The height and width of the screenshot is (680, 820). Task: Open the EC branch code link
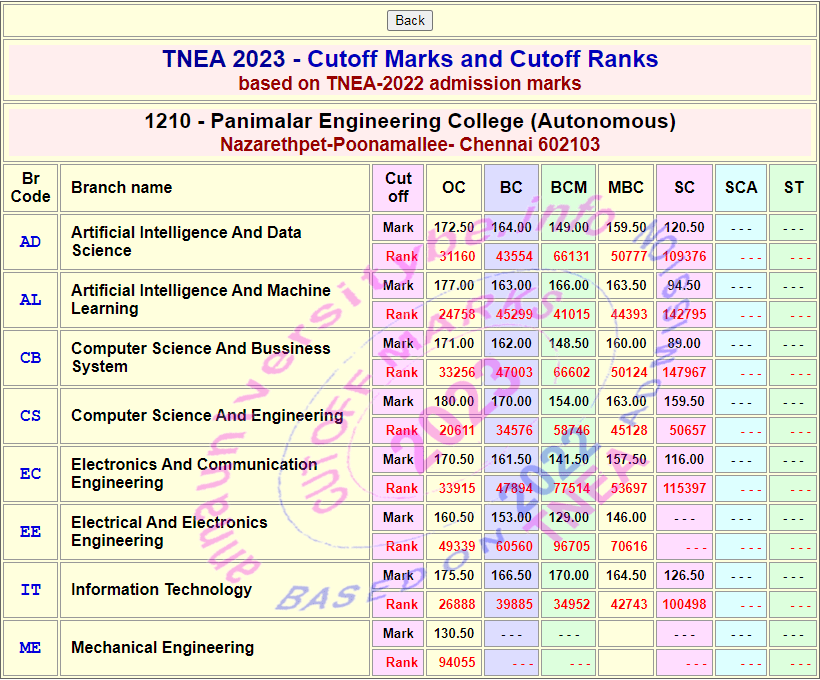pos(30,474)
